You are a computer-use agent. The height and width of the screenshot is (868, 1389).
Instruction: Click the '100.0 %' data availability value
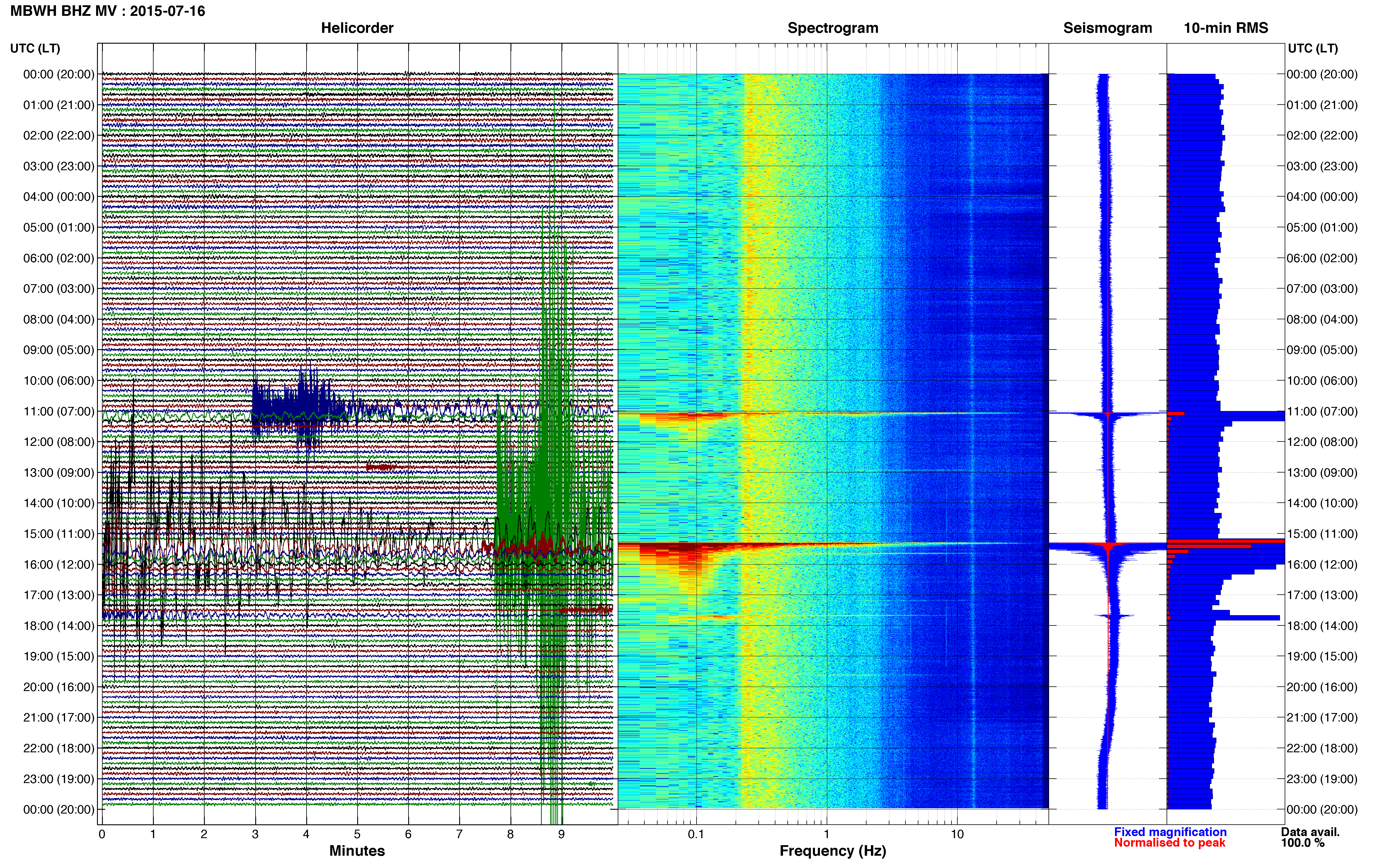[x=1302, y=843]
